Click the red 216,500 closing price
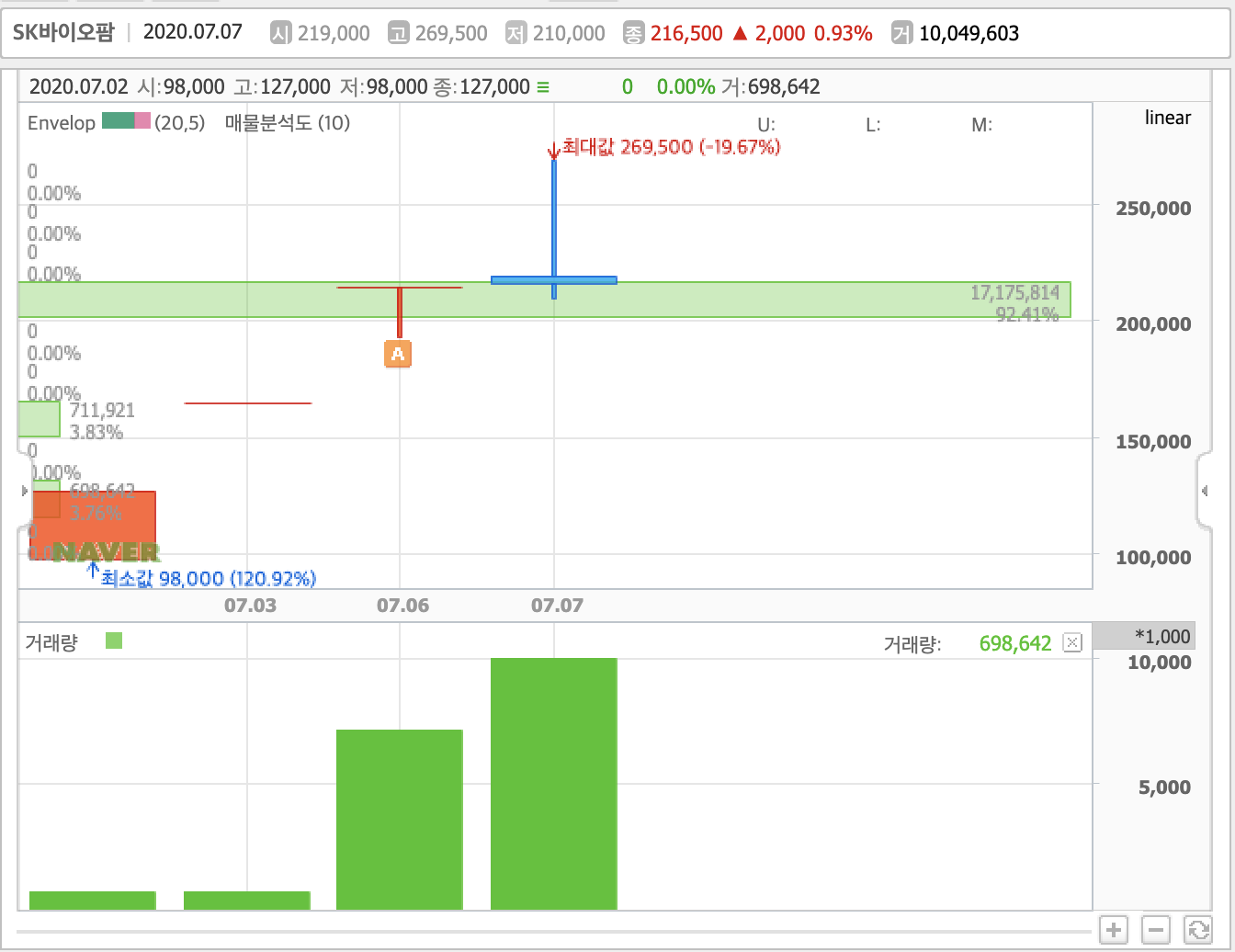This screenshot has width=1235, height=952. (686, 33)
